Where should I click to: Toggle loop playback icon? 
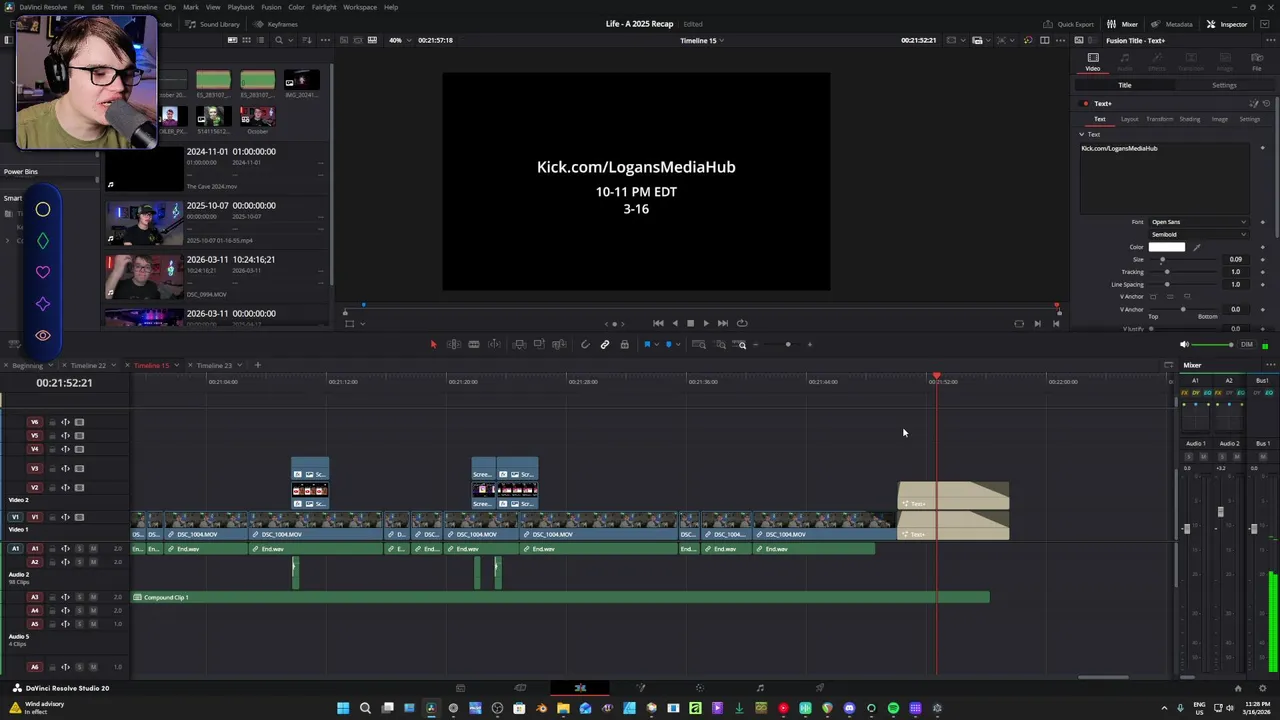pyautogui.click(x=742, y=323)
